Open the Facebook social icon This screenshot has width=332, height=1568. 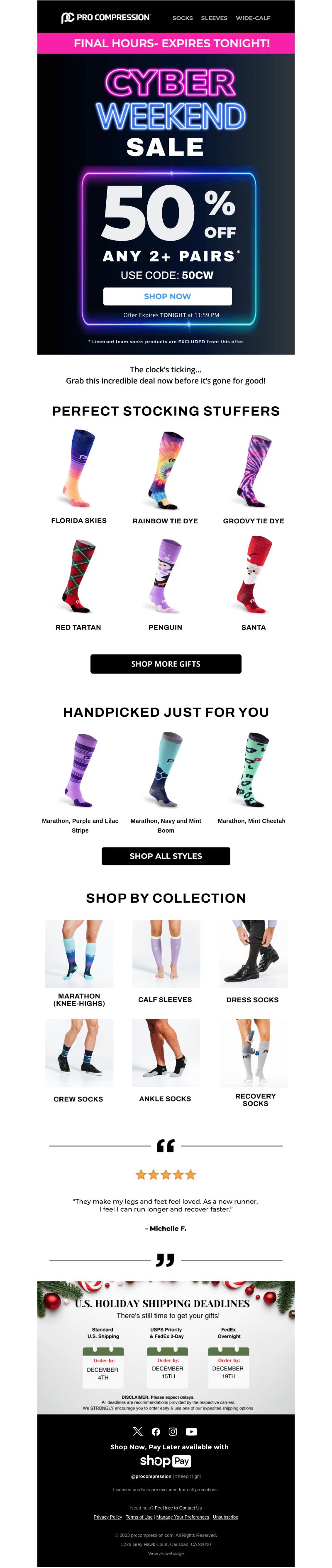click(156, 1431)
